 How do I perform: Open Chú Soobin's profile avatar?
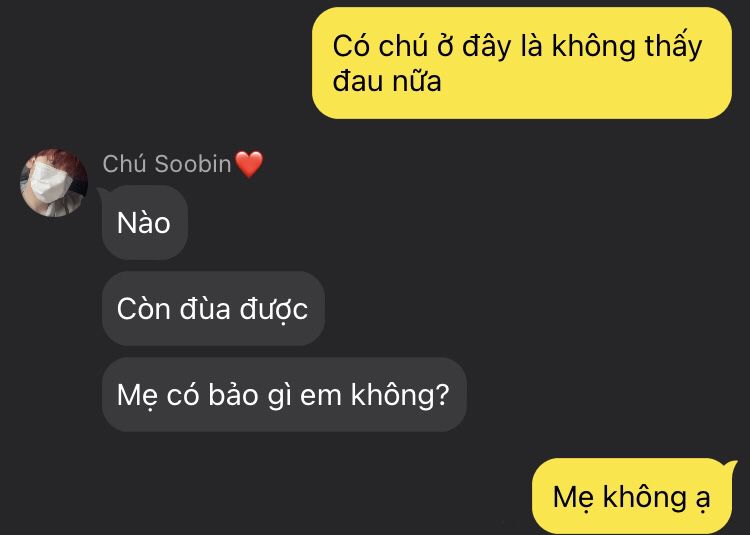54,183
